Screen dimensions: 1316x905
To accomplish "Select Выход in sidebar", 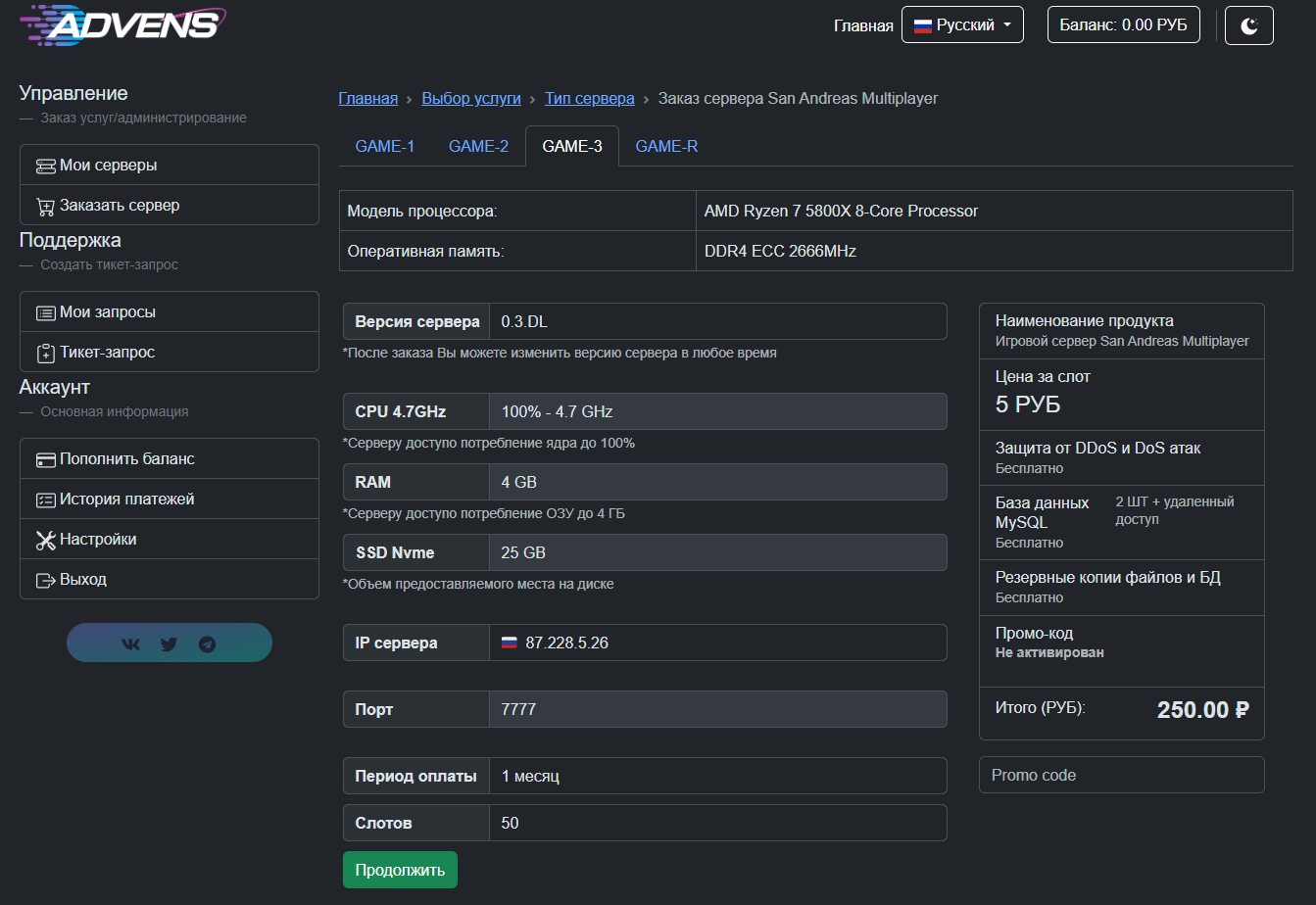I will [x=170, y=579].
